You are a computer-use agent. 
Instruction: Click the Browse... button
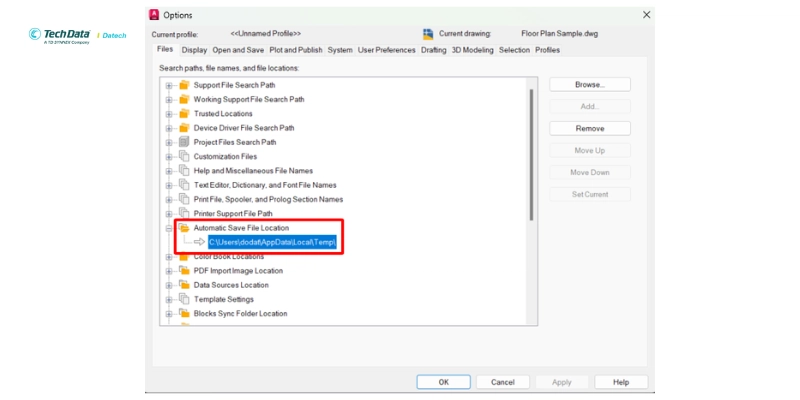pyautogui.click(x=590, y=85)
